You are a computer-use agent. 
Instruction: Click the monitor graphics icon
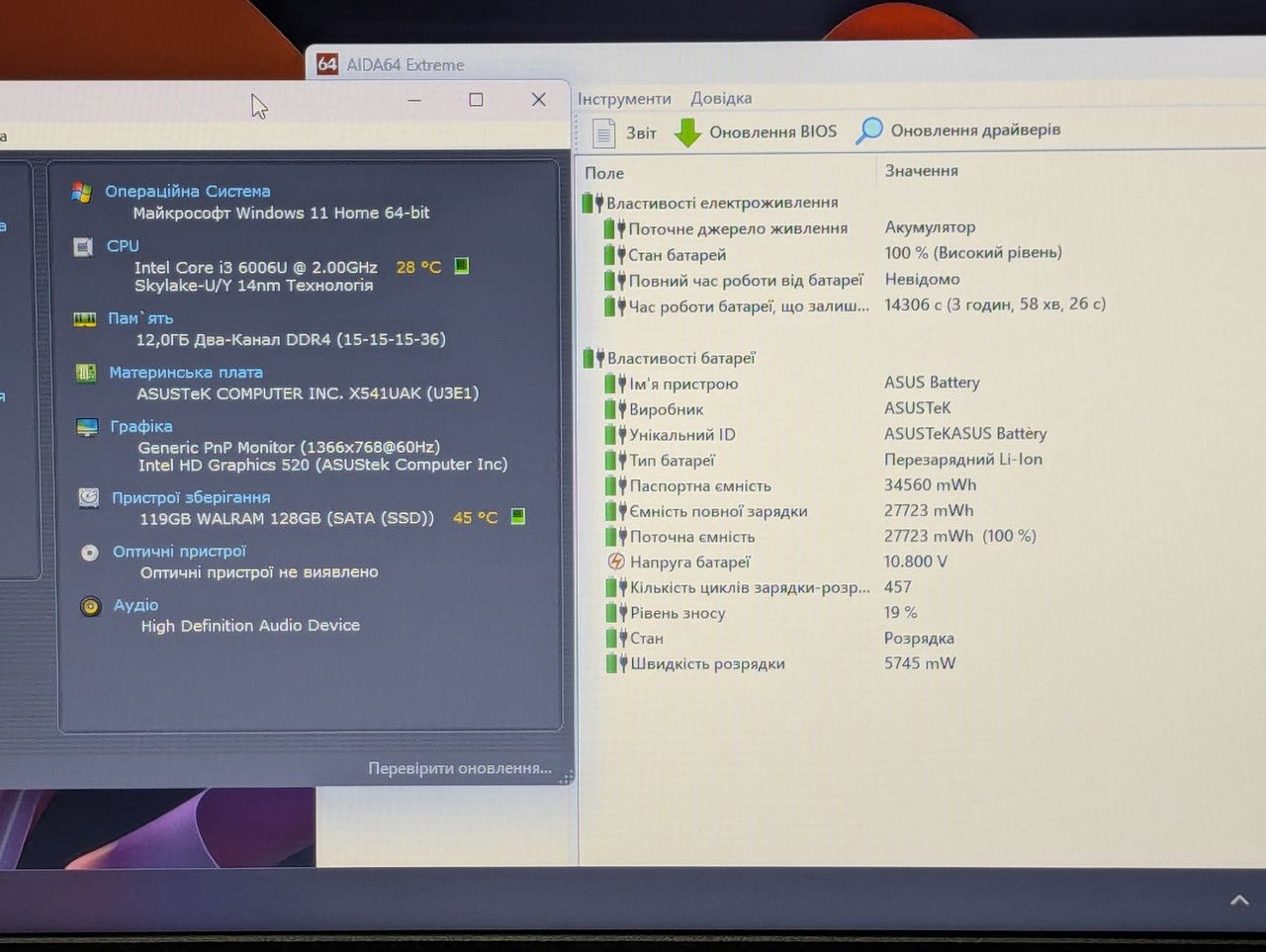pos(87,427)
